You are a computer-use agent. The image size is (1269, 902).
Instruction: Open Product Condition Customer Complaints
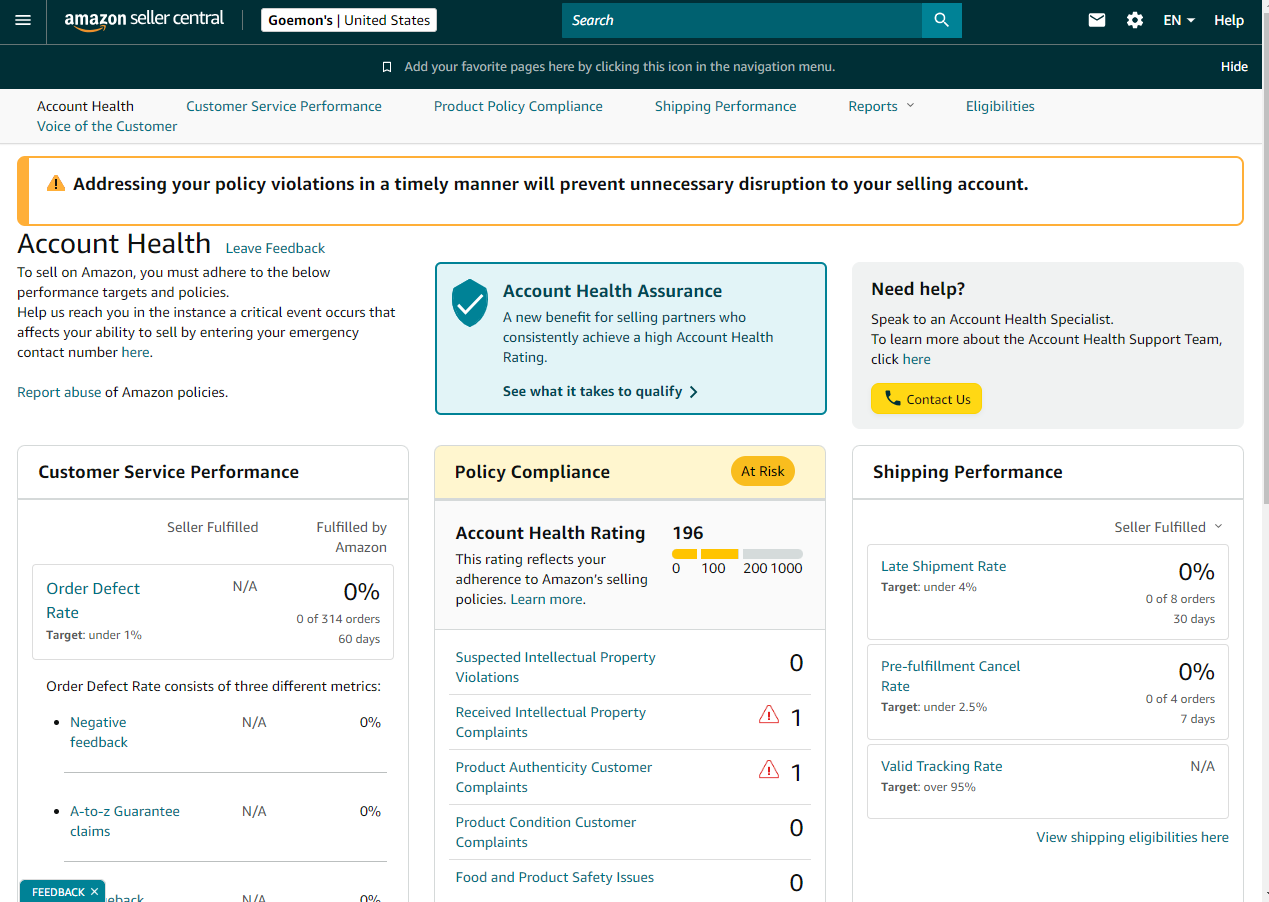tap(546, 832)
